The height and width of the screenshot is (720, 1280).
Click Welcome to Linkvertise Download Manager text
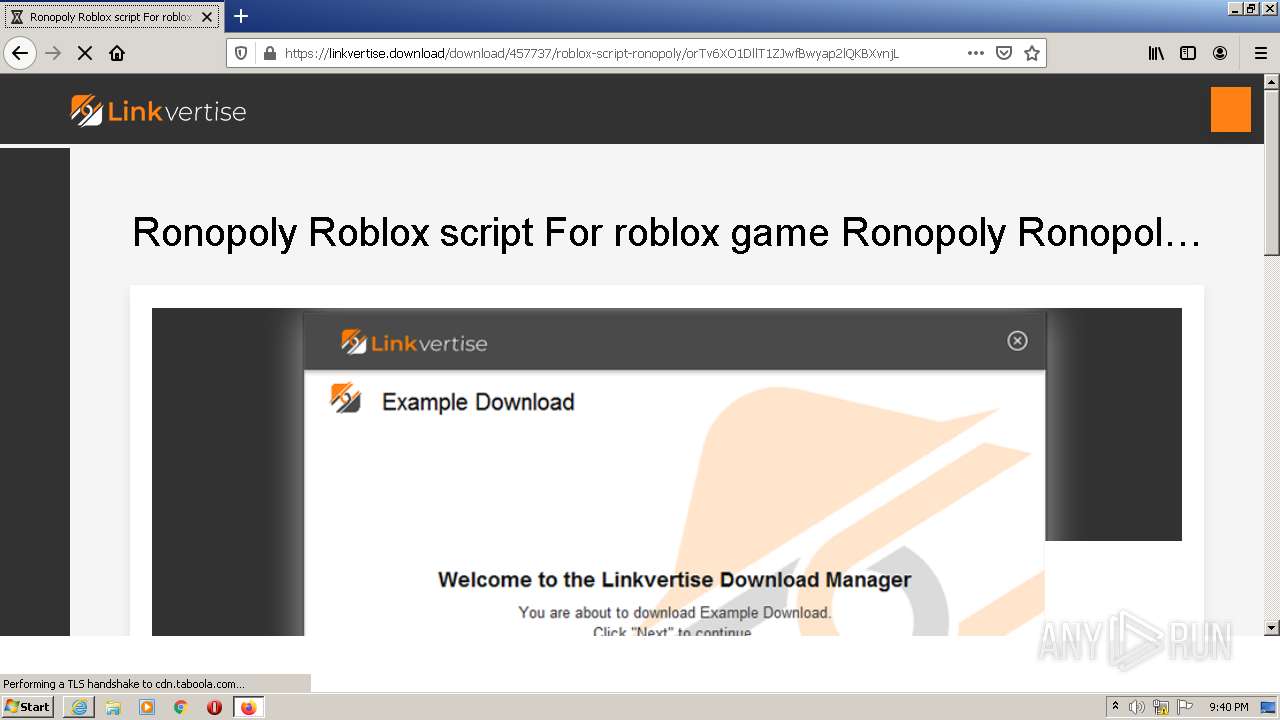tap(674, 580)
